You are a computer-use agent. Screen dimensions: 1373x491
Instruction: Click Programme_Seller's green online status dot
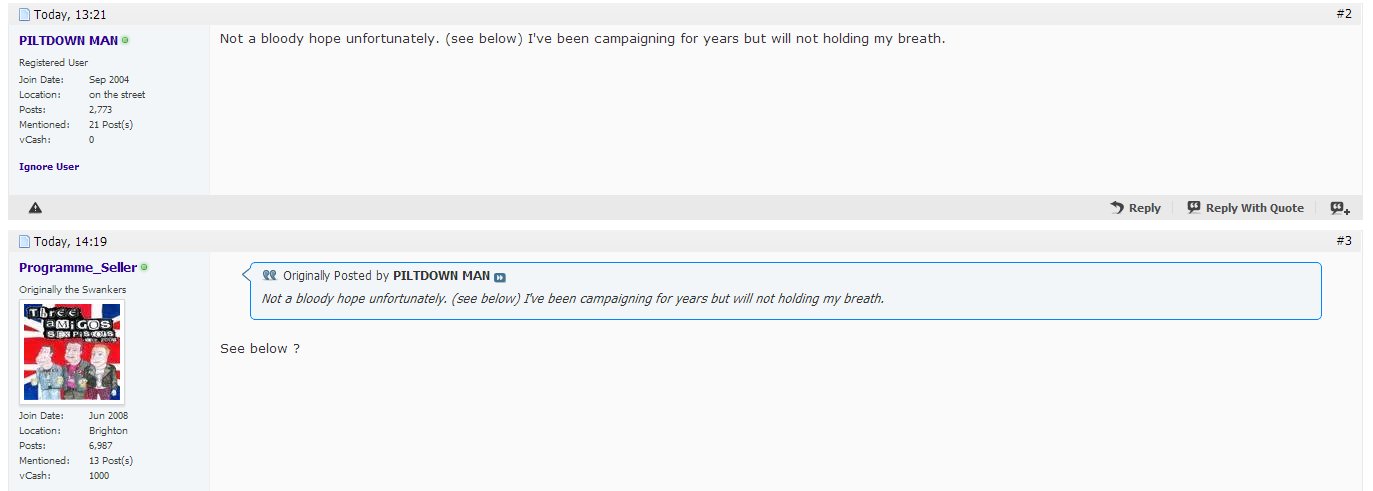pyautogui.click(x=144, y=267)
